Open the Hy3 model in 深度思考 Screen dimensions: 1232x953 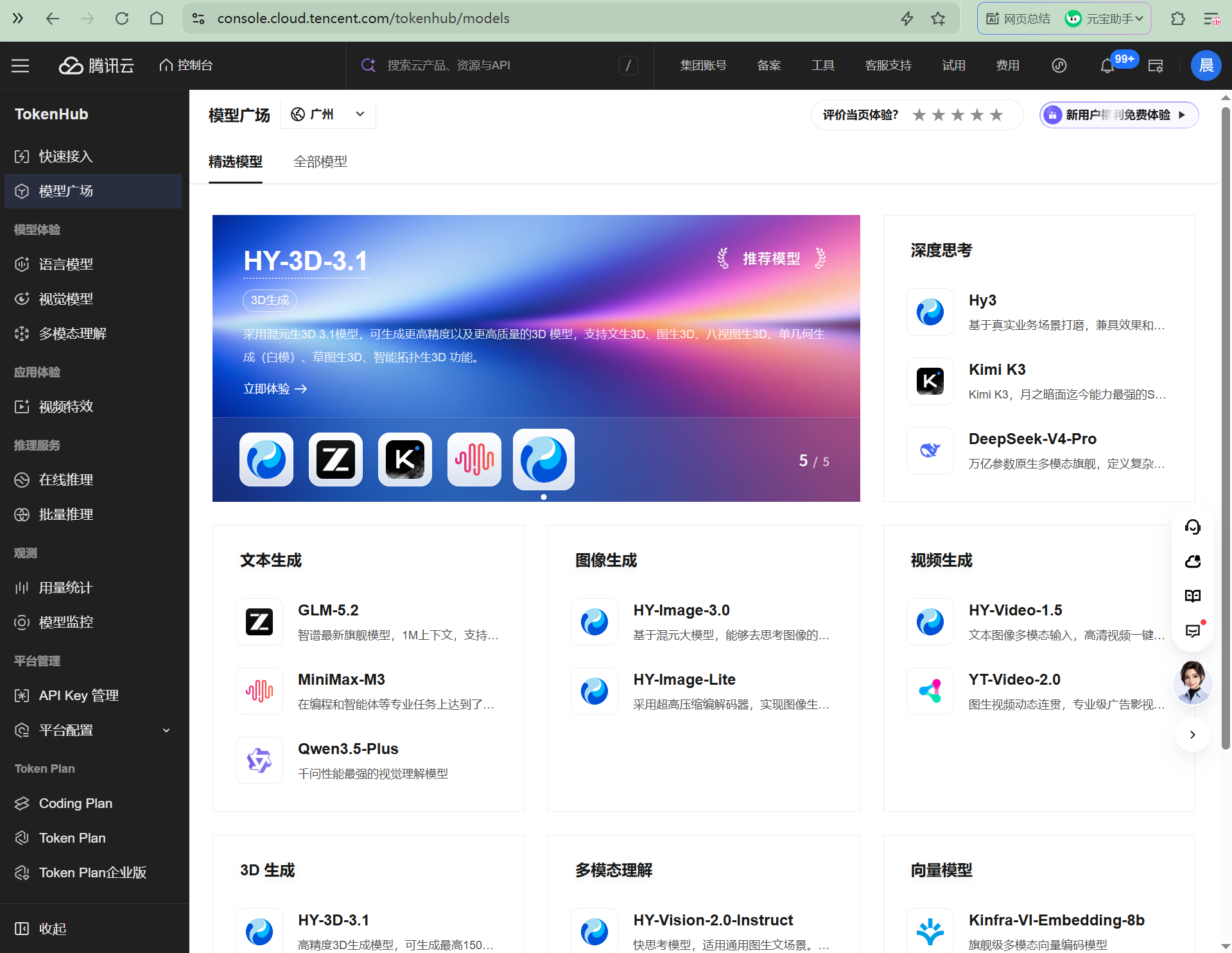[x=1039, y=312]
